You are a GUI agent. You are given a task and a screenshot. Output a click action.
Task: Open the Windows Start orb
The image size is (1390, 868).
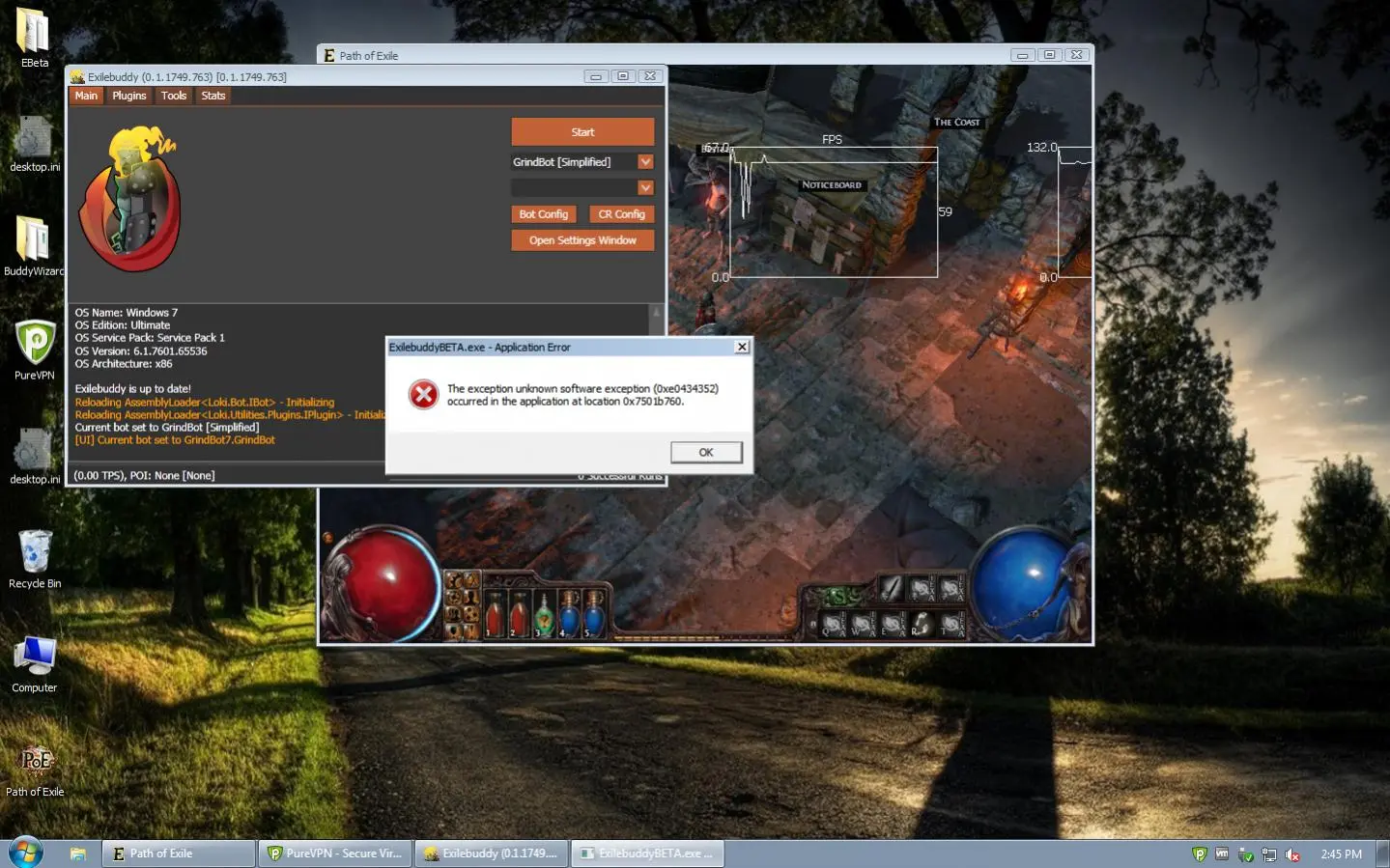[26, 854]
